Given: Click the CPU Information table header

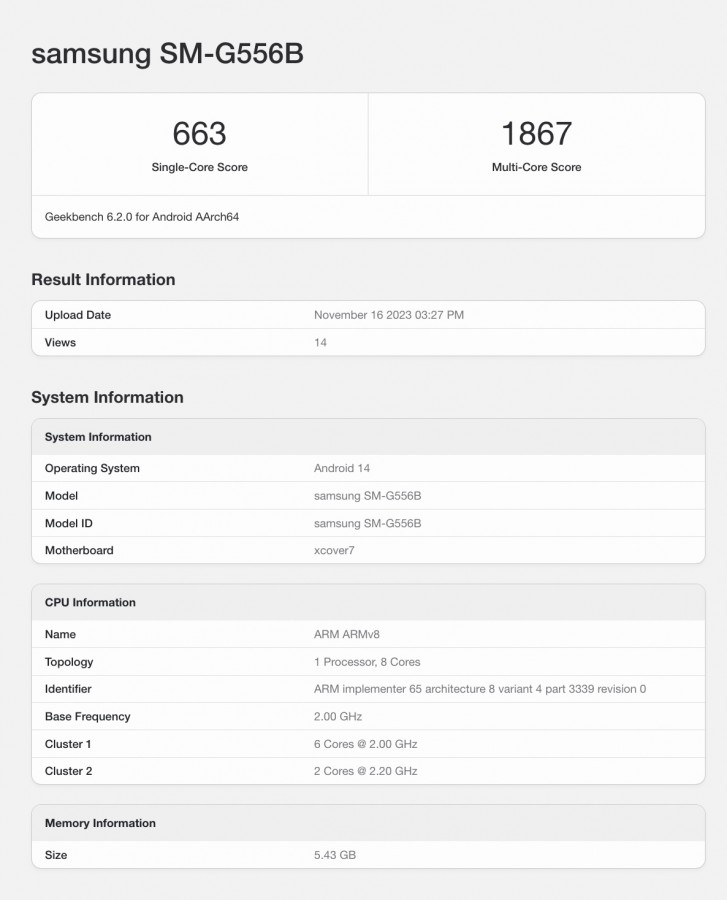Looking at the screenshot, I should pos(90,602).
